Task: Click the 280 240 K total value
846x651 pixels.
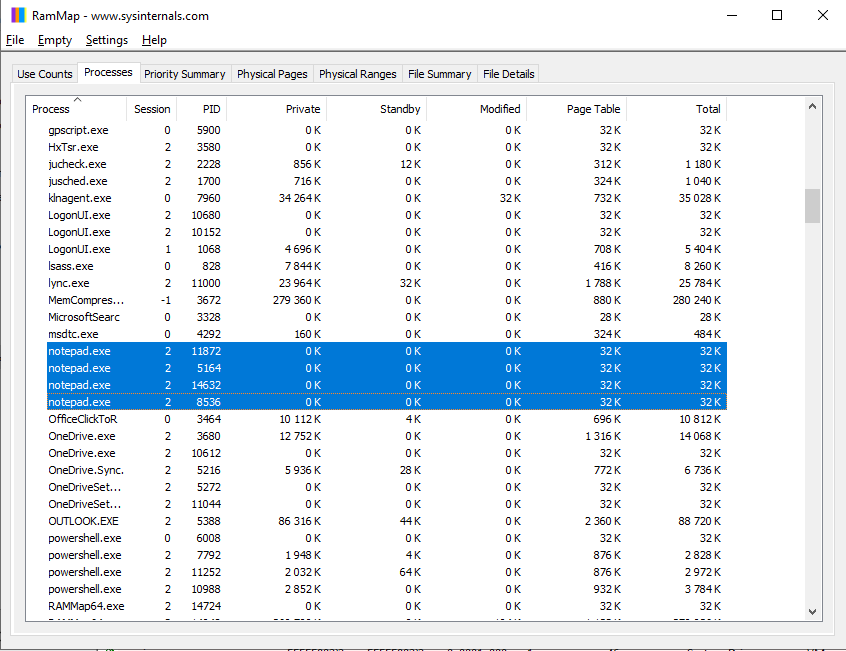Action: [697, 300]
